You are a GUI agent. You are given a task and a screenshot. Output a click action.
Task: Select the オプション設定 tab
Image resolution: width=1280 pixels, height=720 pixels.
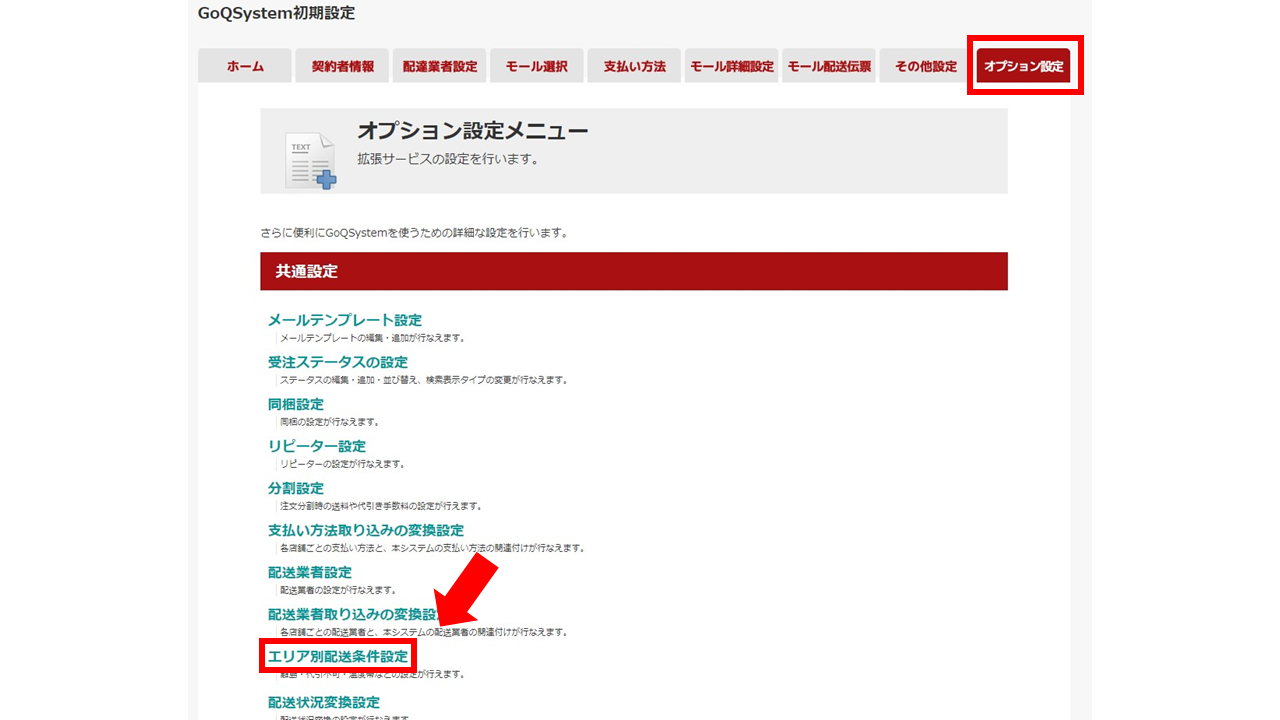click(x=1024, y=66)
